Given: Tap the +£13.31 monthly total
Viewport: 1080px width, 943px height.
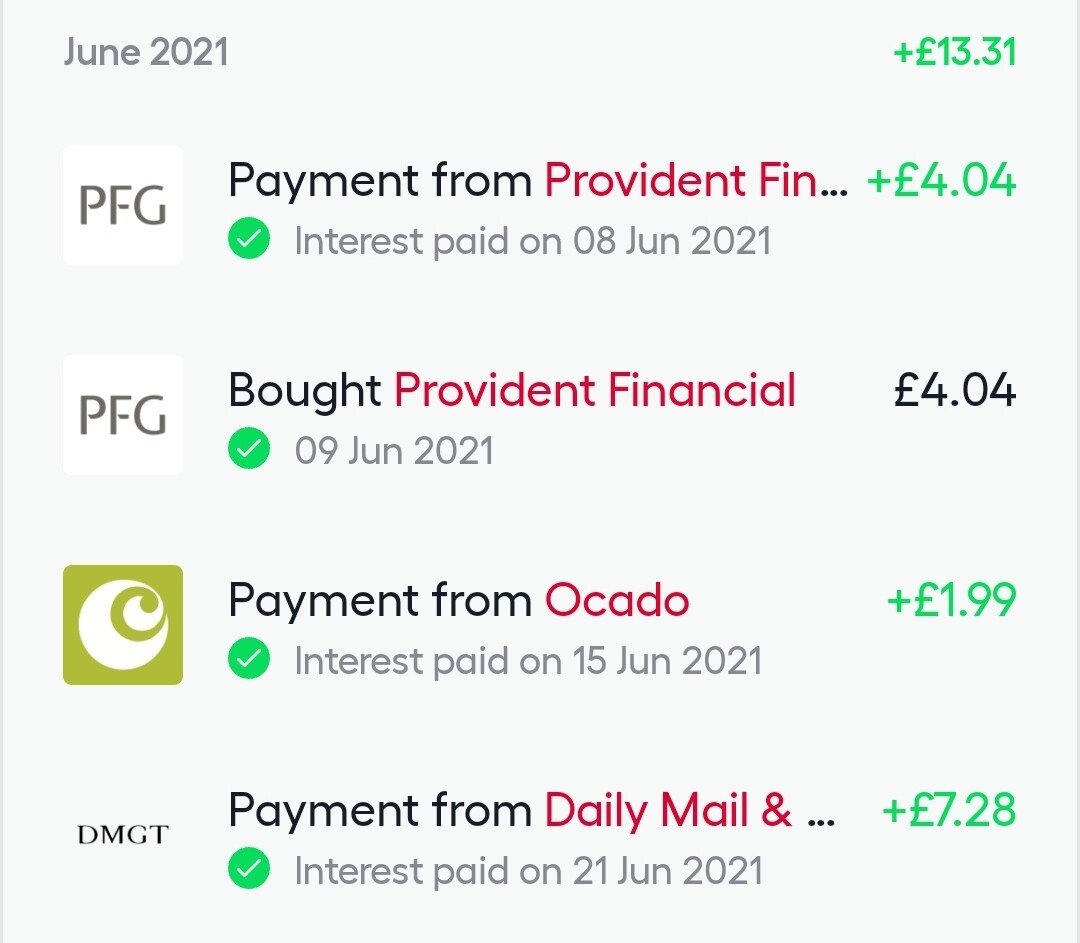Looking at the screenshot, I should (955, 52).
